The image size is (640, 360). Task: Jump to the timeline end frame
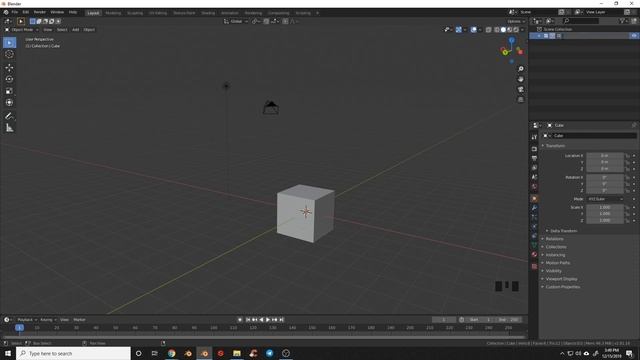tap(281, 320)
